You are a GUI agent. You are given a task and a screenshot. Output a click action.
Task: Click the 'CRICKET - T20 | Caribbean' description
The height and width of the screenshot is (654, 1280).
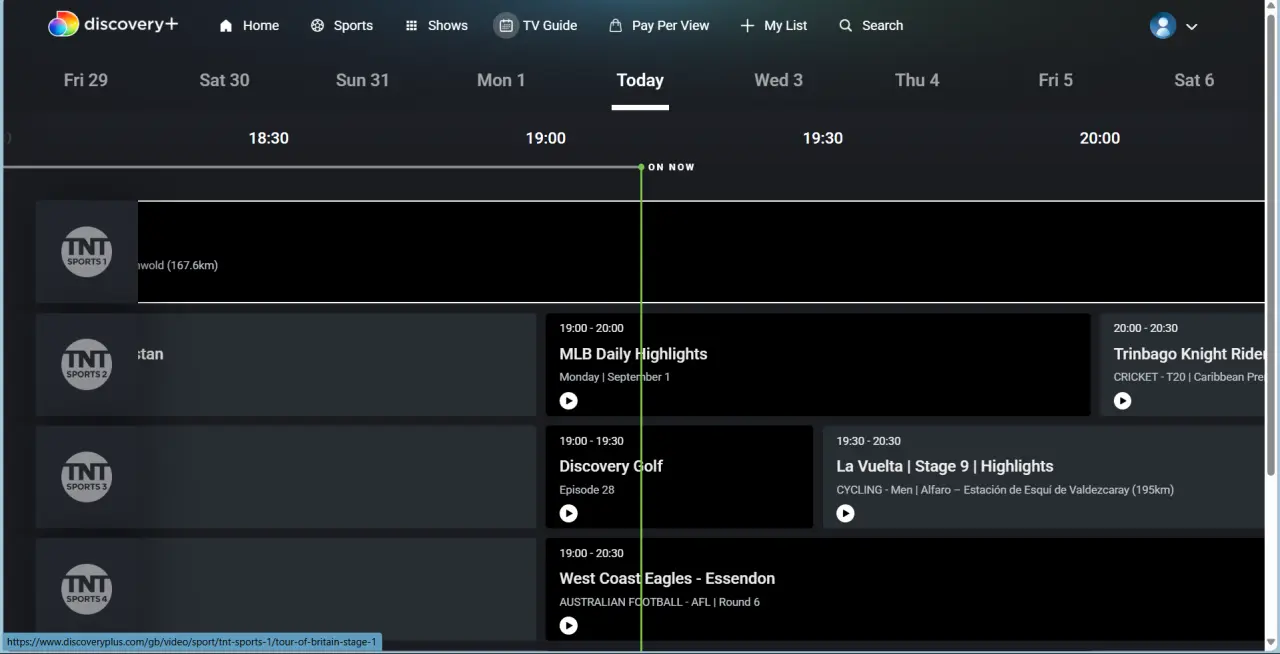point(1189,377)
